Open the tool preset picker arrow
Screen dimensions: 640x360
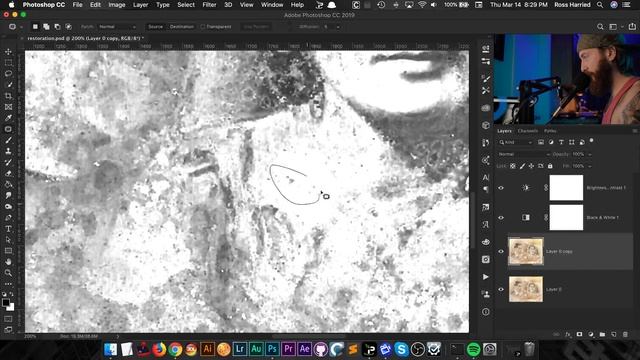(x=21, y=27)
